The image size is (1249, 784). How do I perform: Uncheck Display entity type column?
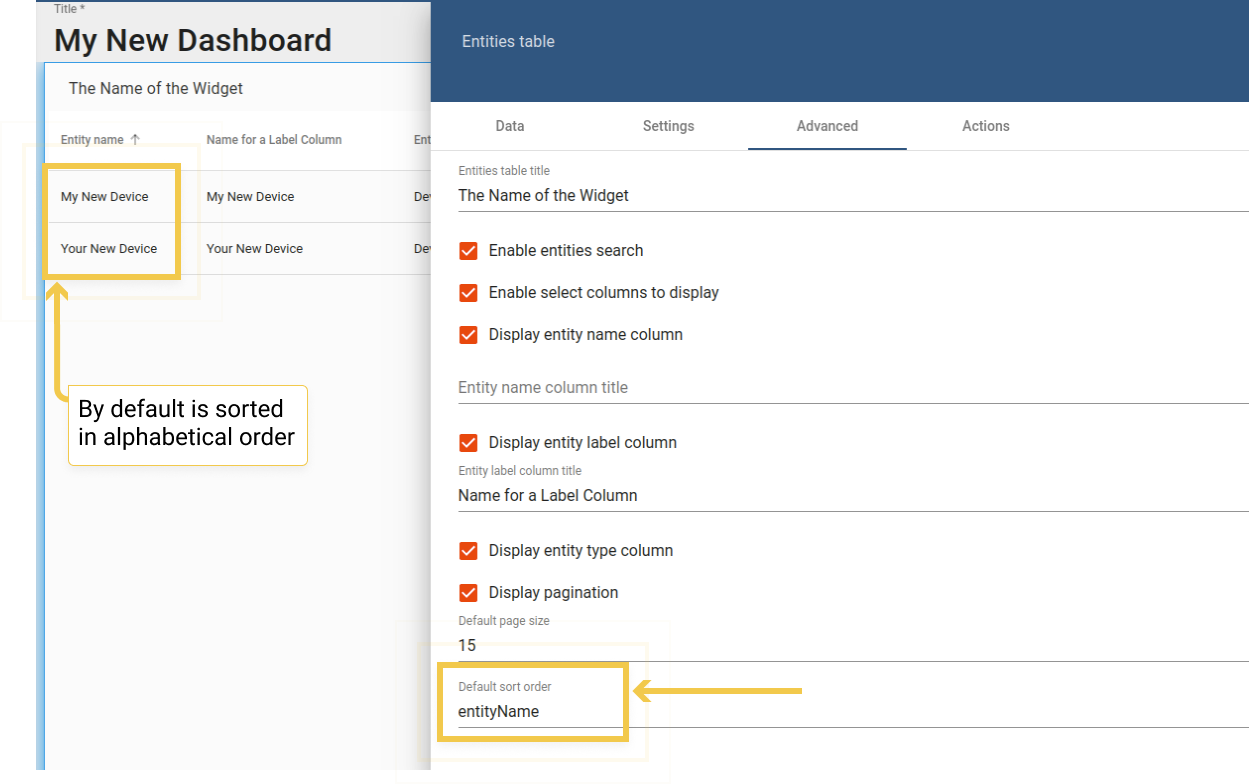pos(468,551)
